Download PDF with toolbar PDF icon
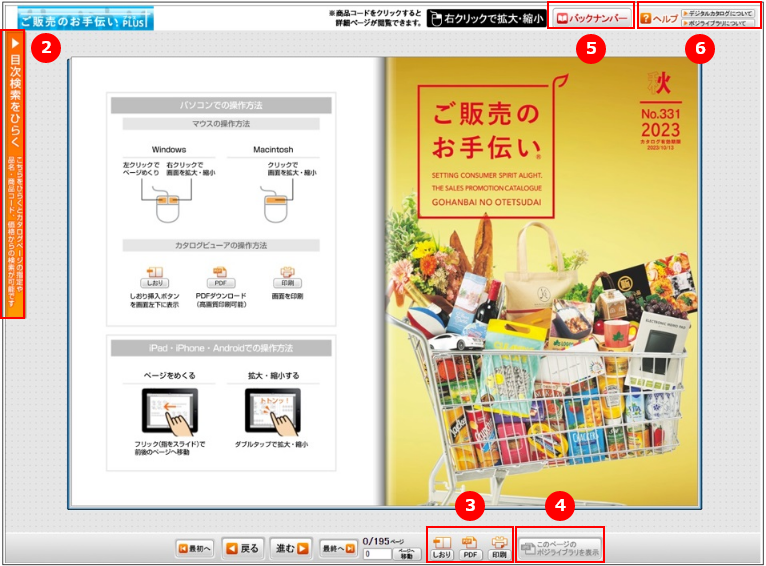 [470, 548]
